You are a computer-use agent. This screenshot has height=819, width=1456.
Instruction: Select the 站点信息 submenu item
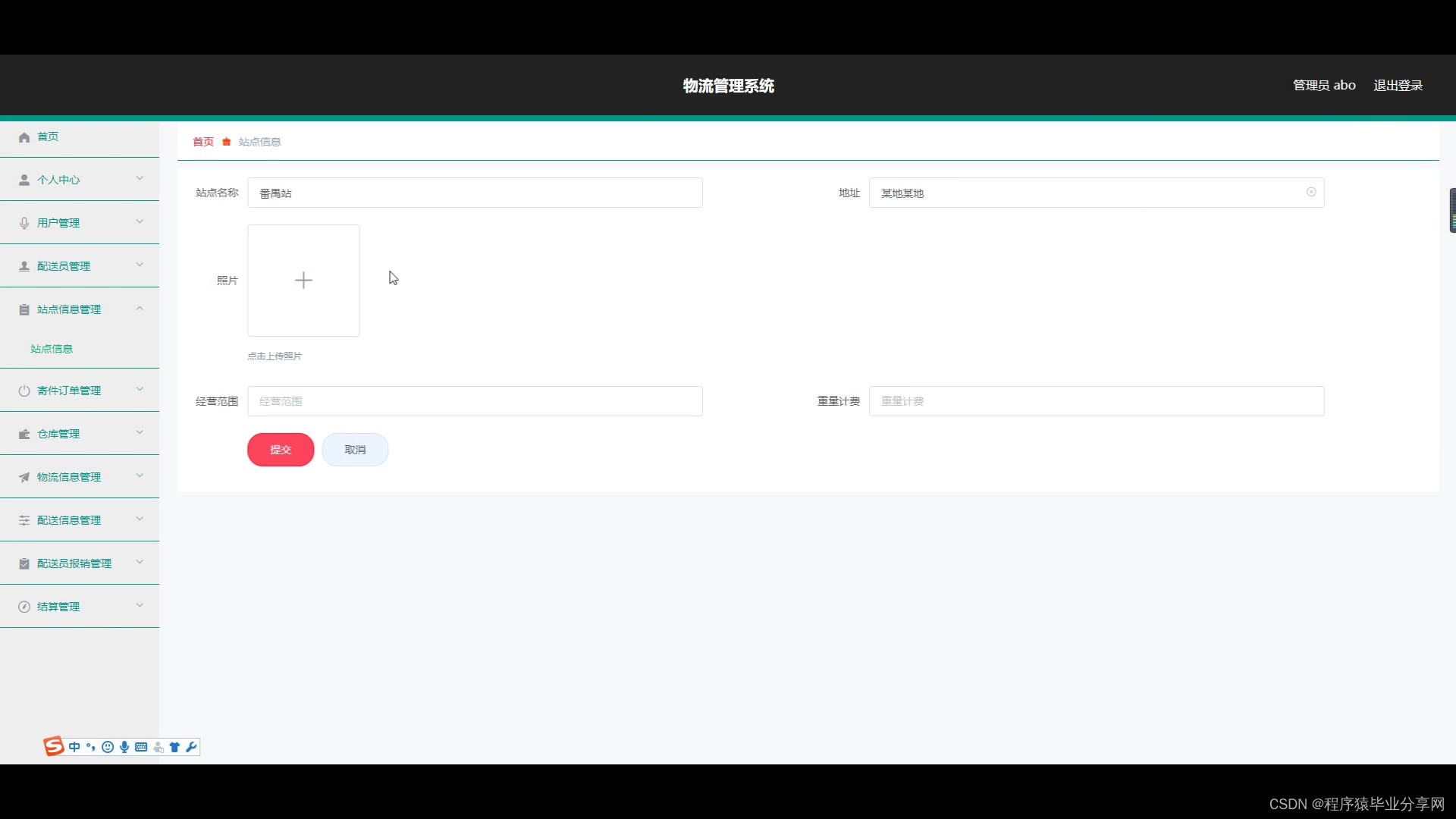point(52,349)
